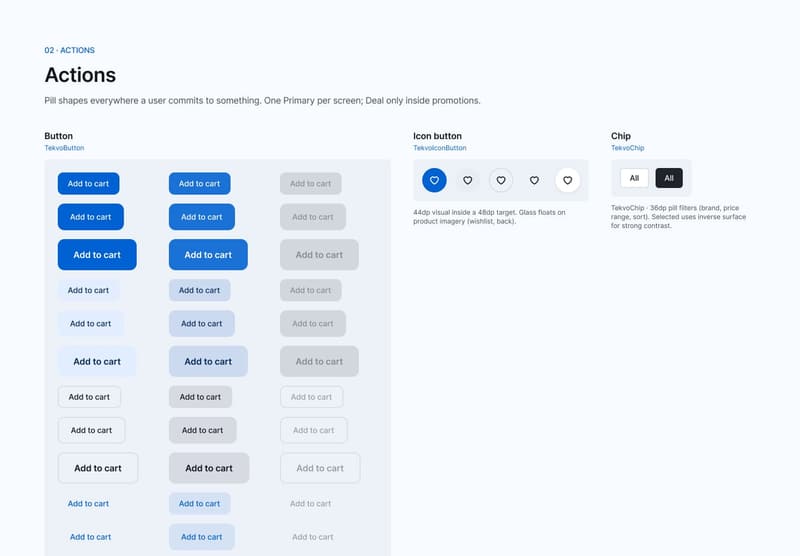
Task: Click smallest solid dark-blue Add to cart button
Action: point(88,184)
